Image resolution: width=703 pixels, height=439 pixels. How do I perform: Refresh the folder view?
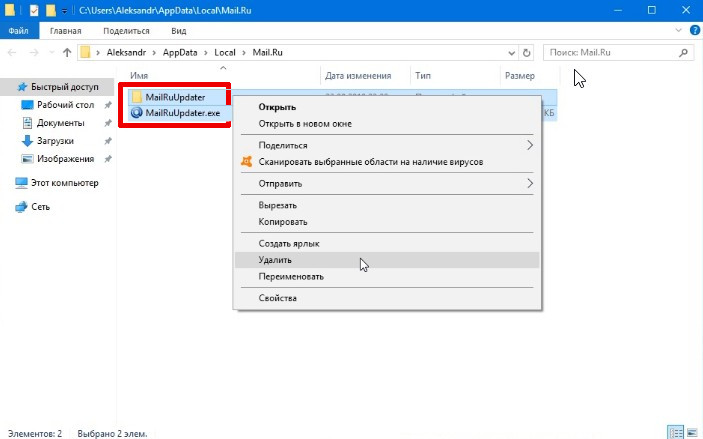527,53
